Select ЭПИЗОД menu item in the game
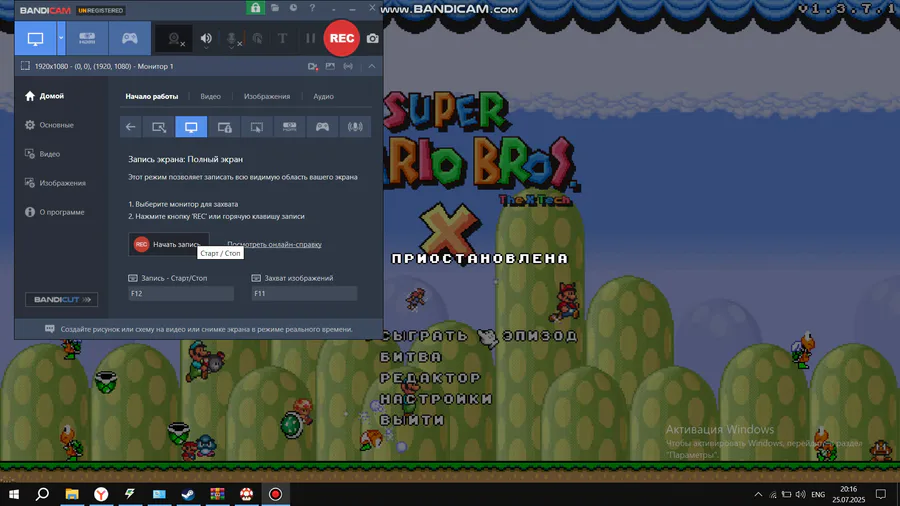Image resolution: width=900 pixels, height=506 pixels. coord(540,336)
